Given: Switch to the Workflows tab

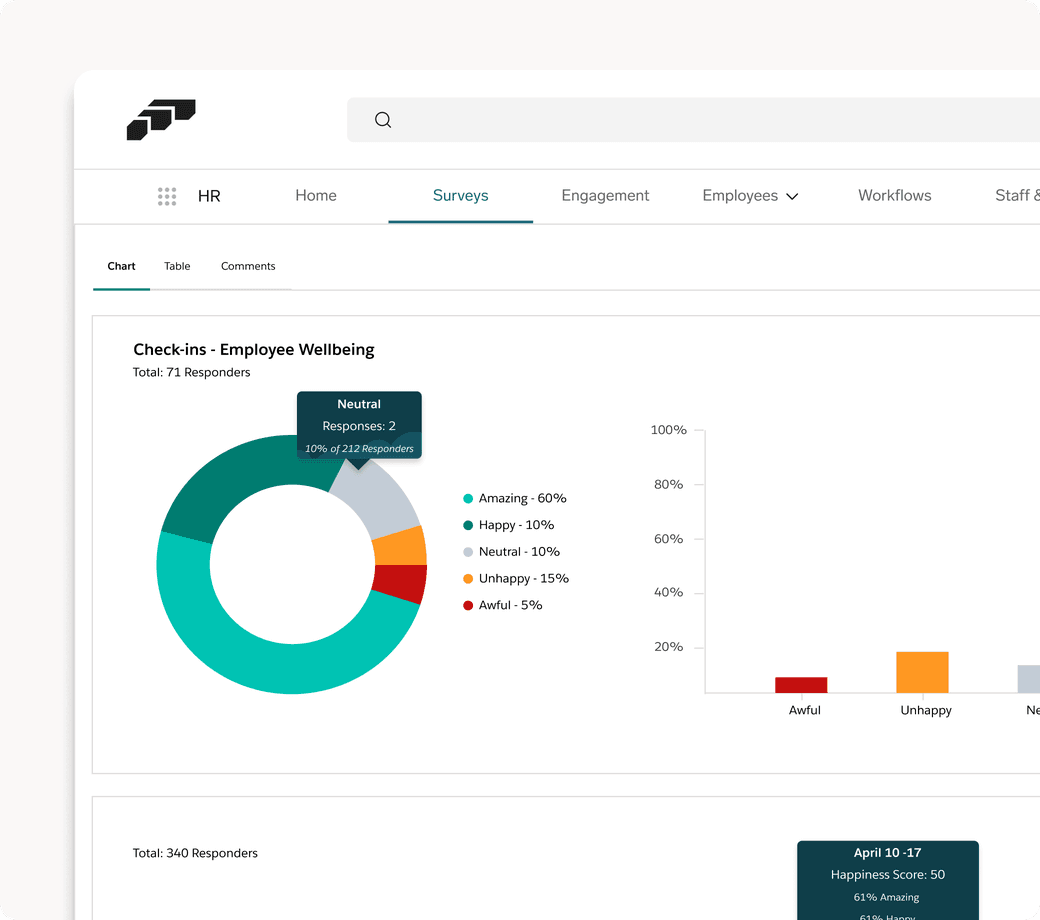Looking at the screenshot, I should coord(895,196).
